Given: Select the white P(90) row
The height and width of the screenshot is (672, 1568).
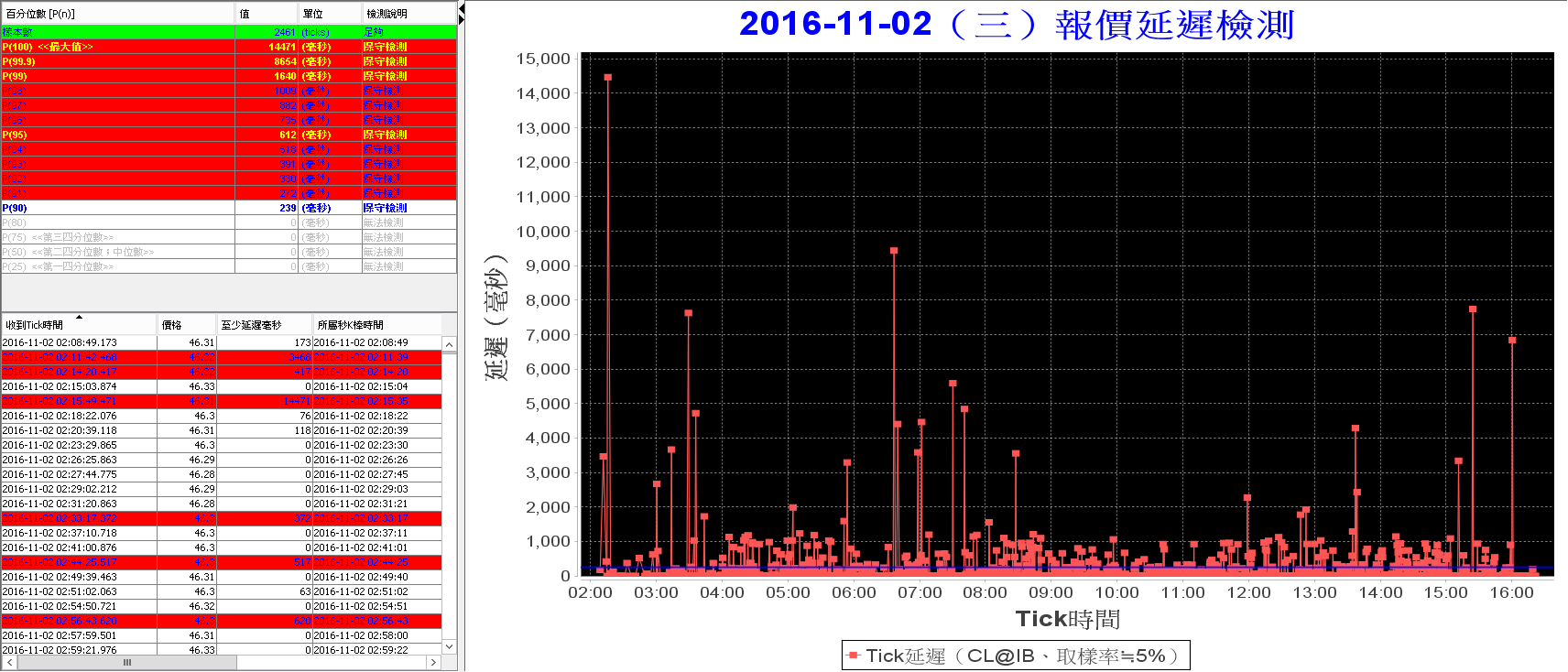Looking at the screenshot, I should coord(229,208).
